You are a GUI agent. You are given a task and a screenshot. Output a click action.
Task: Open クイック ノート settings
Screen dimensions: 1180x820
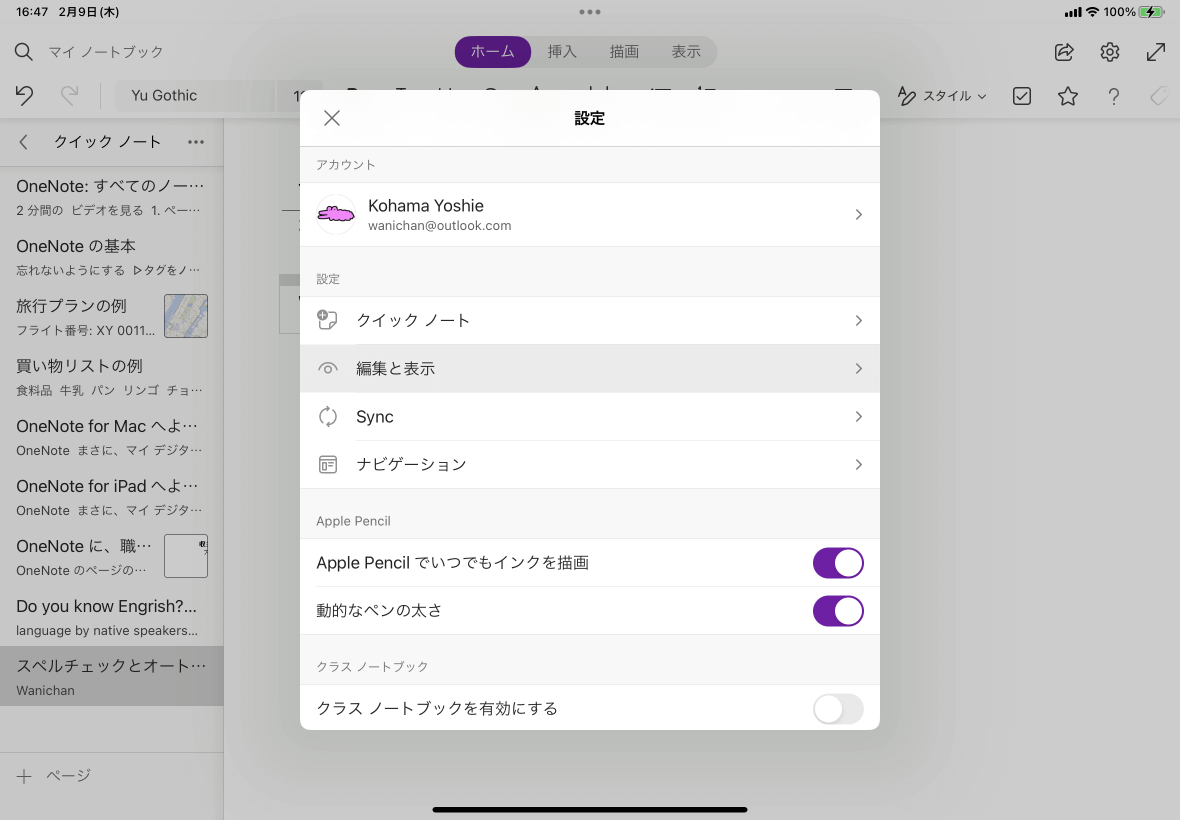click(x=589, y=320)
